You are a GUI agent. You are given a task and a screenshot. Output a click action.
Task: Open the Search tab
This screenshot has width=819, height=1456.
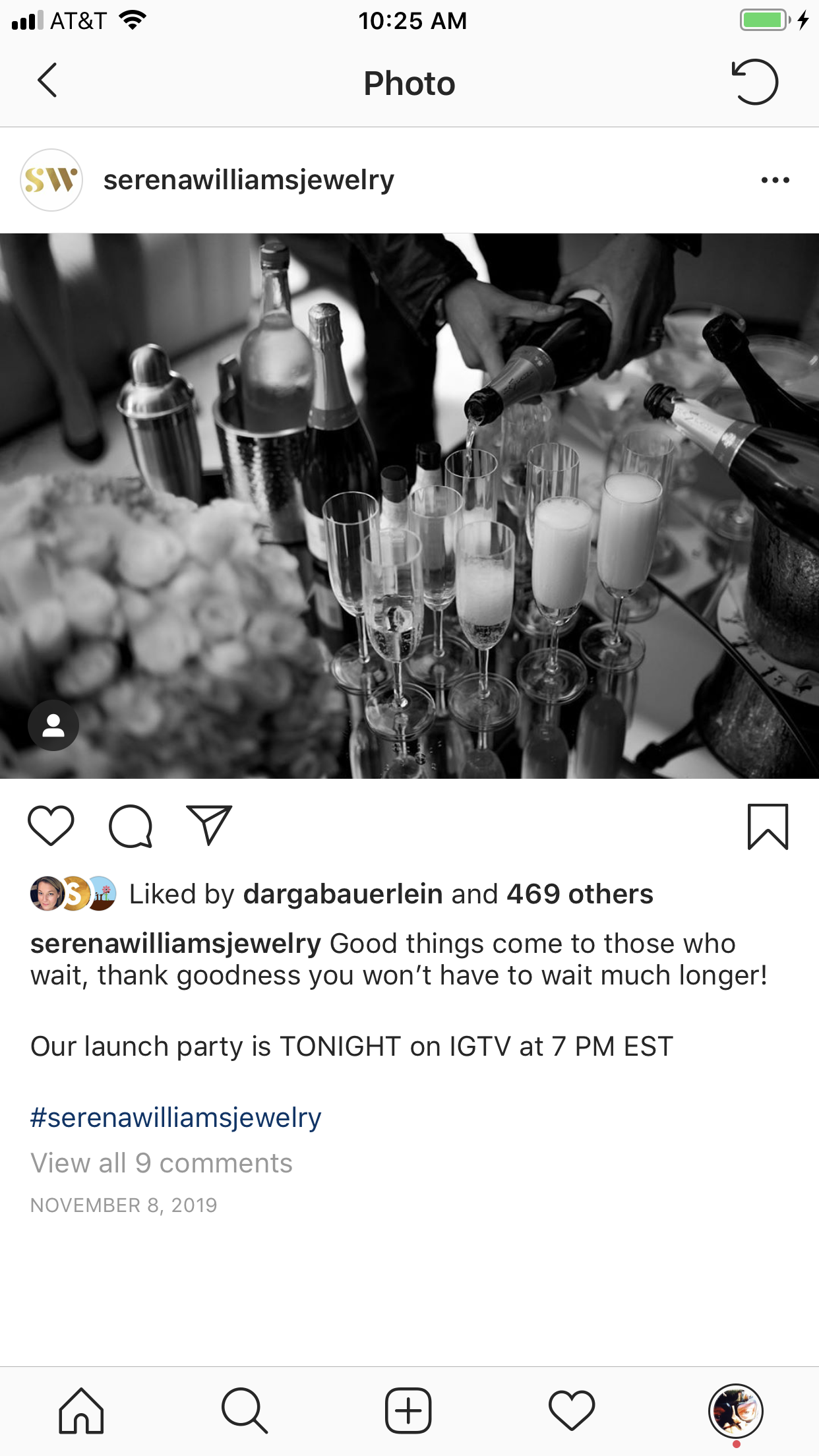point(245,1410)
